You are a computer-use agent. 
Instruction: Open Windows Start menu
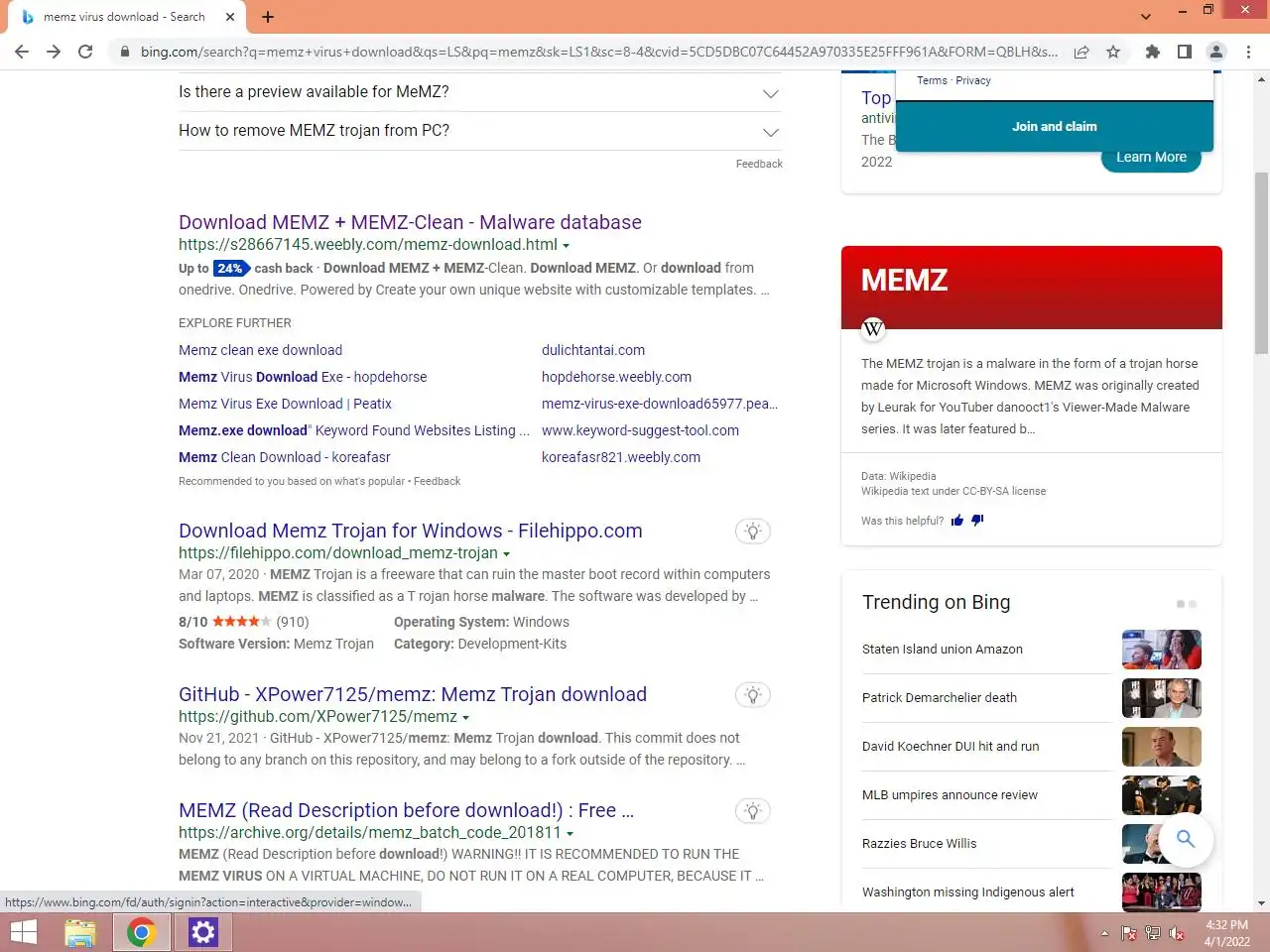pyautogui.click(x=23, y=932)
